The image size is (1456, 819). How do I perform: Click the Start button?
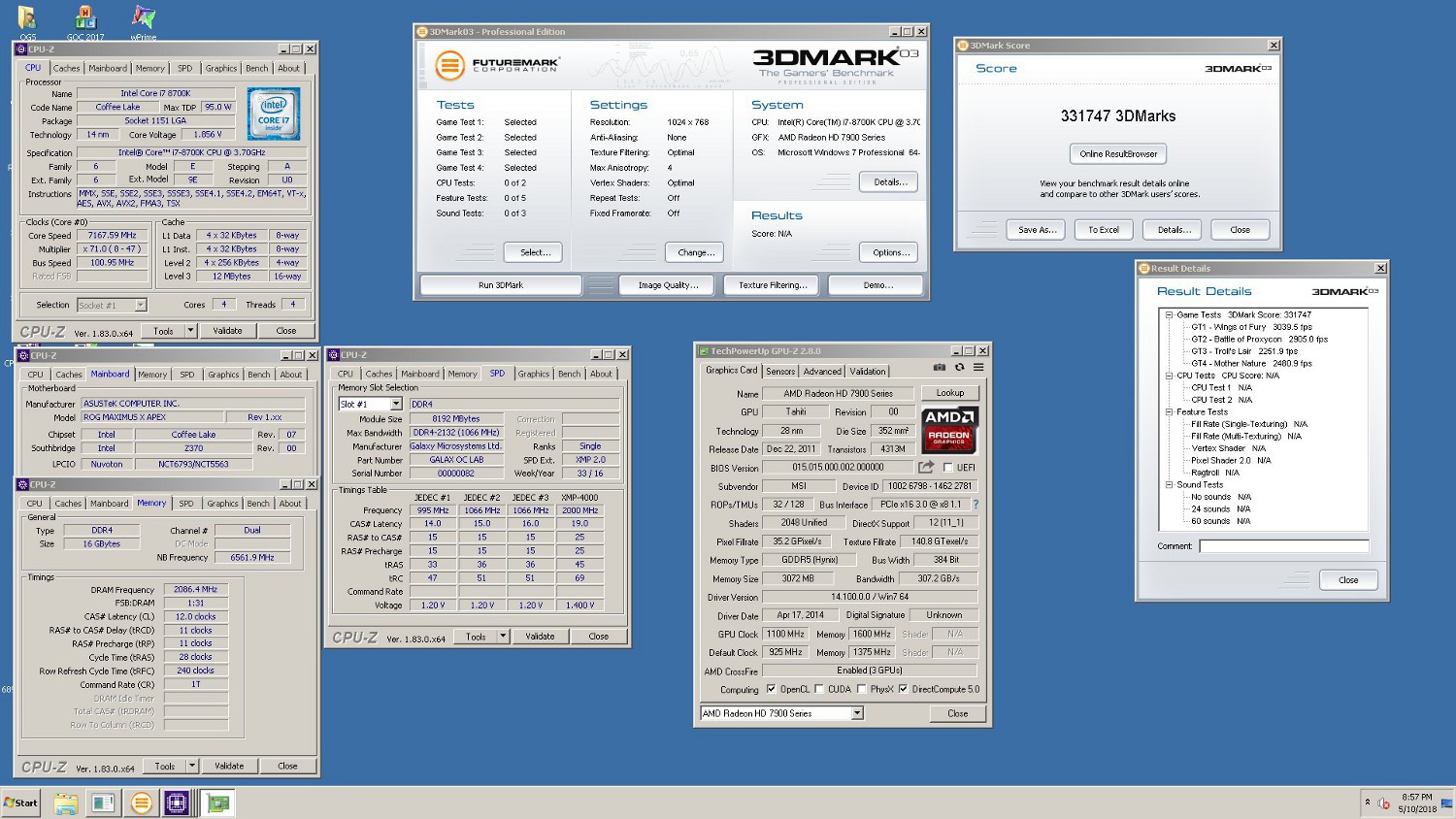[20, 803]
